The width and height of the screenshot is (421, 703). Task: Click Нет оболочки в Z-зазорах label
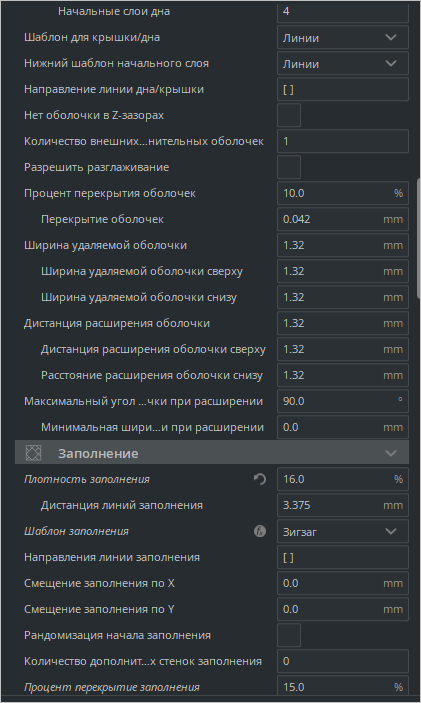click(94, 115)
